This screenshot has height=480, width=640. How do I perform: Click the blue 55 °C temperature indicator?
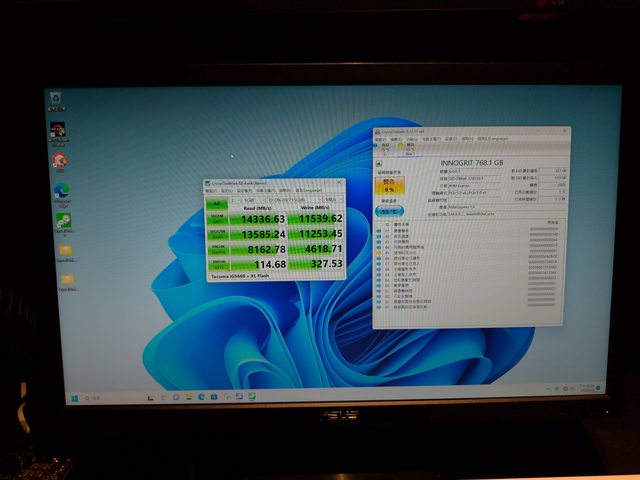(x=389, y=211)
